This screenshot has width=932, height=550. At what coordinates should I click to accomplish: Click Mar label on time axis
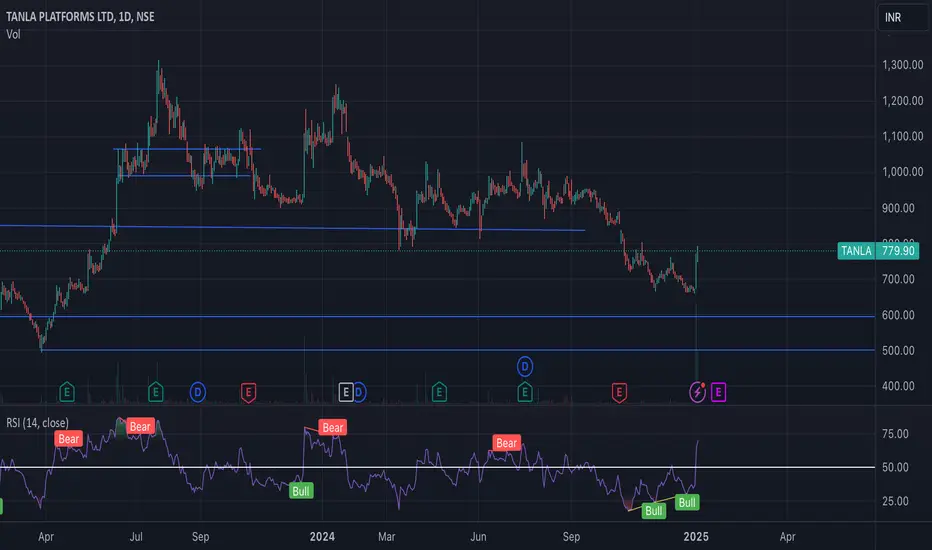click(386, 537)
